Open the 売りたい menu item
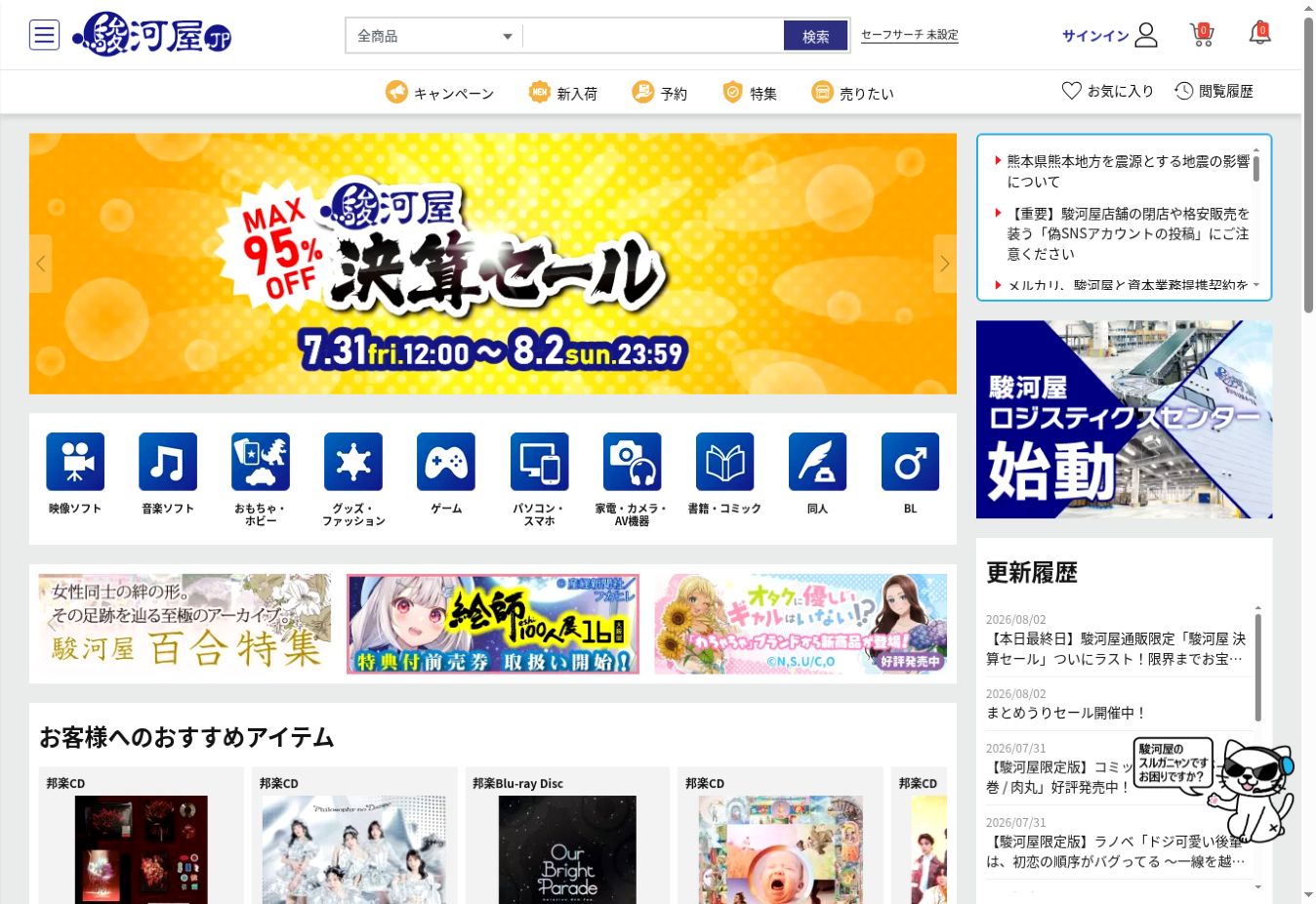Viewport: 1316px width, 904px height. [x=853, y=93]
